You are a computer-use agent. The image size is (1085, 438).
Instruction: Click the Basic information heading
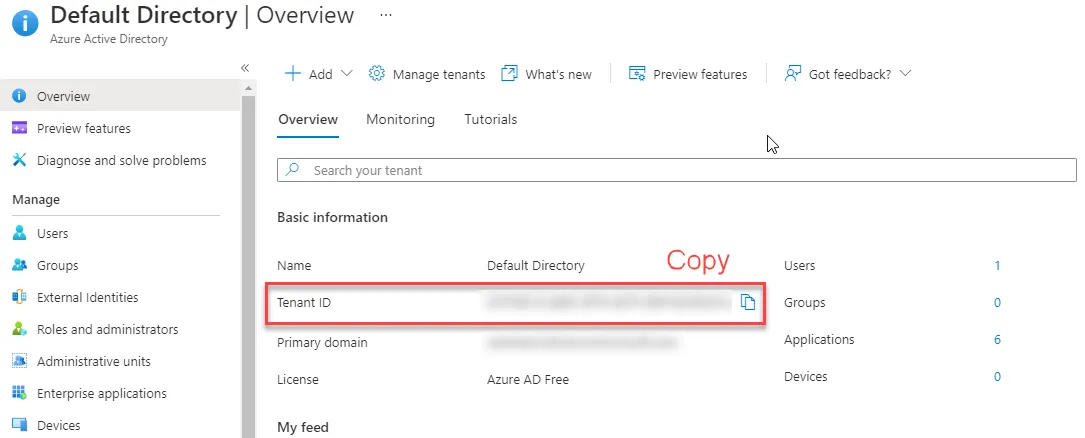332,217
